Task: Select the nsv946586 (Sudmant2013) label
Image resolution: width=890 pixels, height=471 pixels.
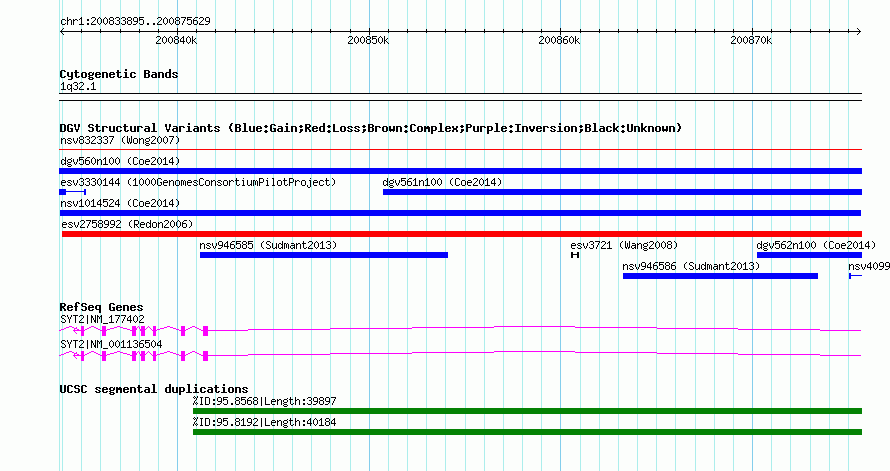Action: pyautogui.click(x=691, y=266)
